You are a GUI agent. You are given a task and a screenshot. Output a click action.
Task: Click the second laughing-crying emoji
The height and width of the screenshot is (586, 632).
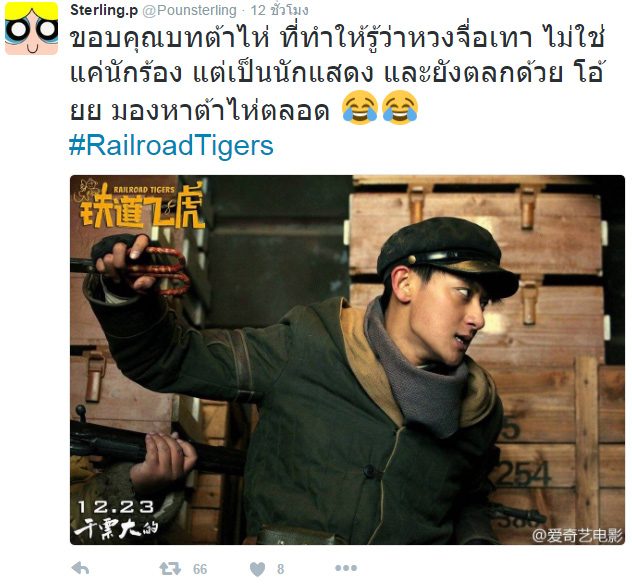point(400,108)
